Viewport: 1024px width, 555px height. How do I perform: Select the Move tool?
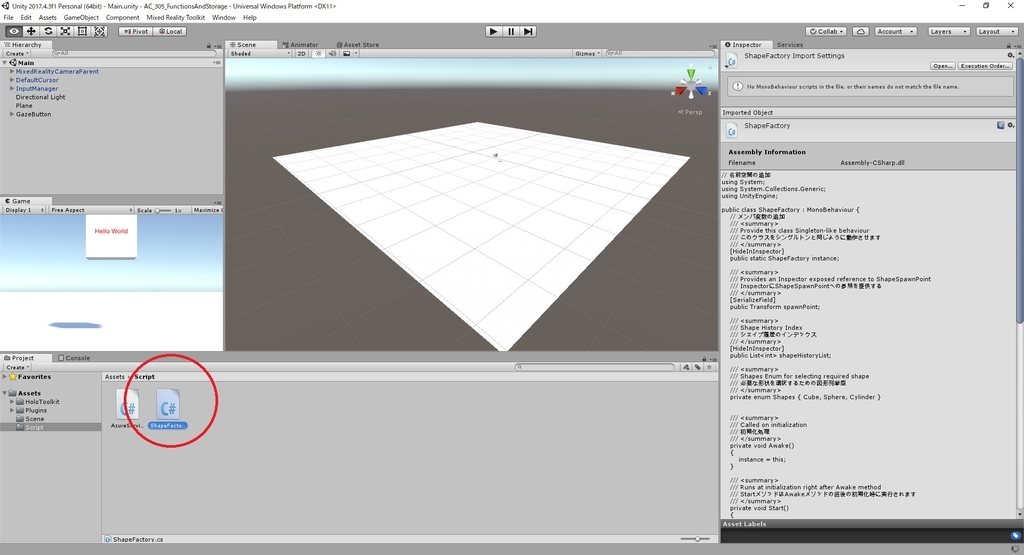pyautogui.click(x=31, y=31)
